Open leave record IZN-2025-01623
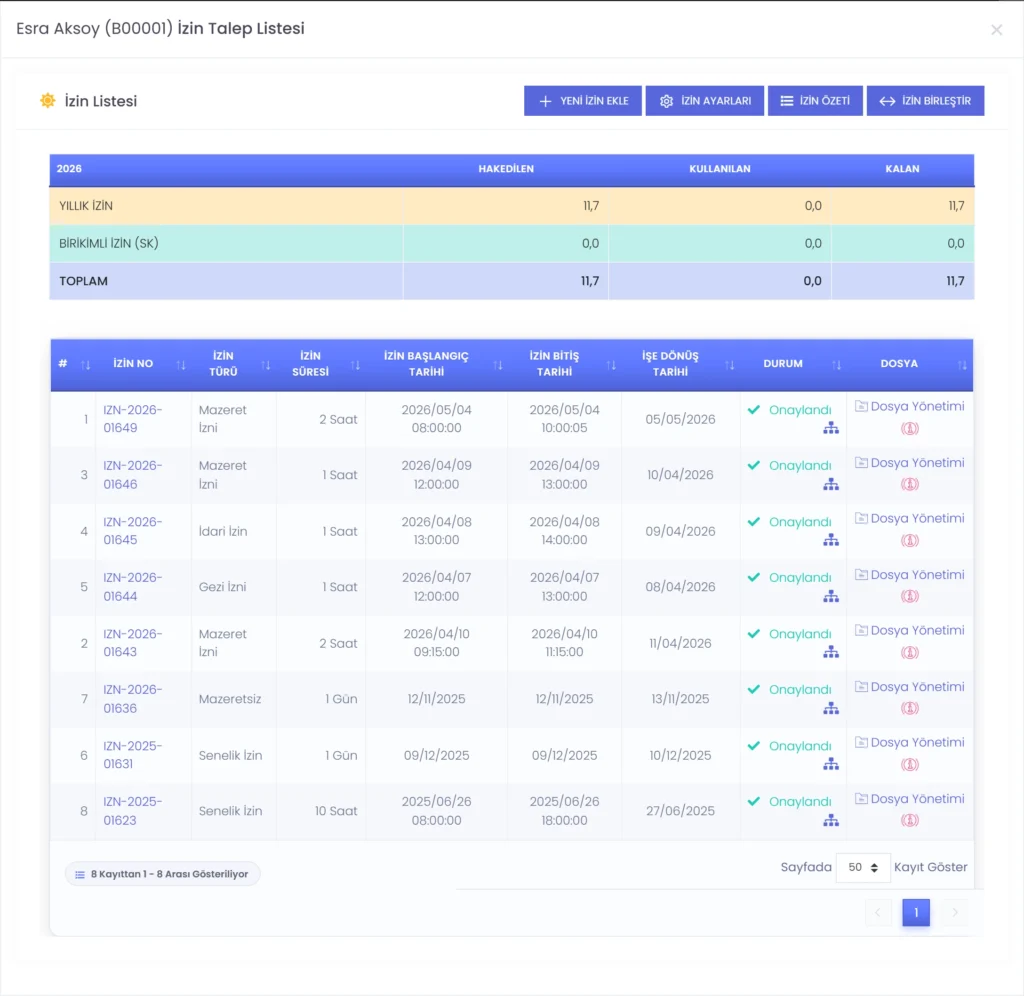This screenshot has width=1024, height=996. (133, 811)
